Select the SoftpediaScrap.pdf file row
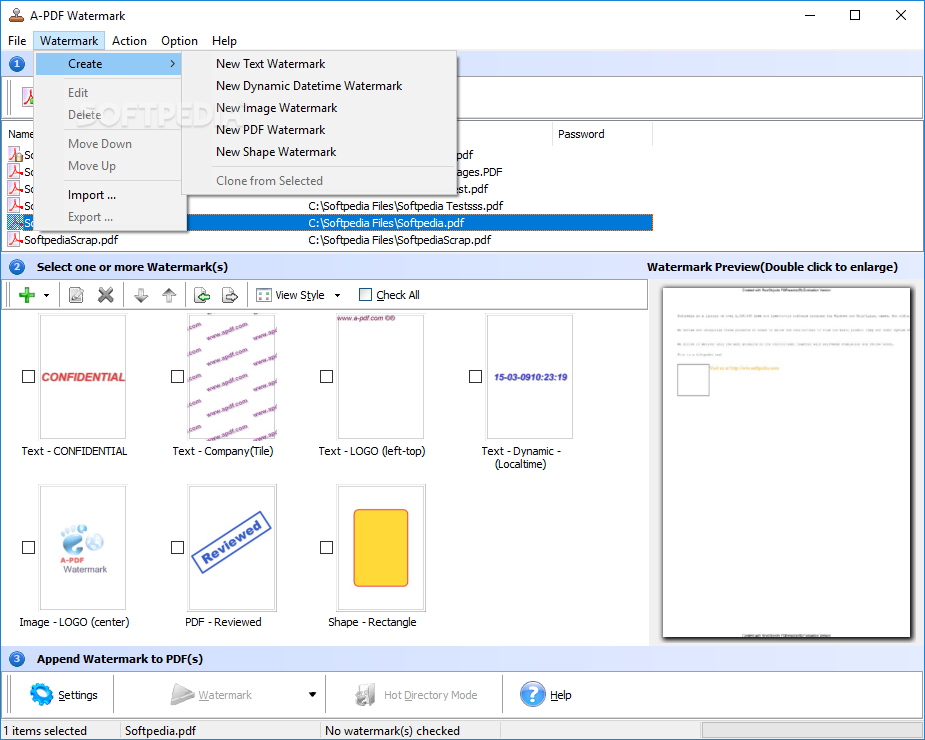The image size is (925, 740). coord(329,240)
